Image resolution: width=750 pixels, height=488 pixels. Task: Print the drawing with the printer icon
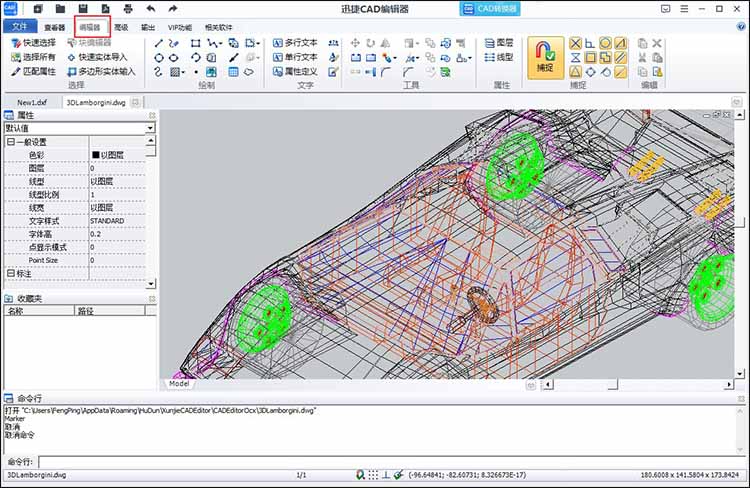click(128, 8)
